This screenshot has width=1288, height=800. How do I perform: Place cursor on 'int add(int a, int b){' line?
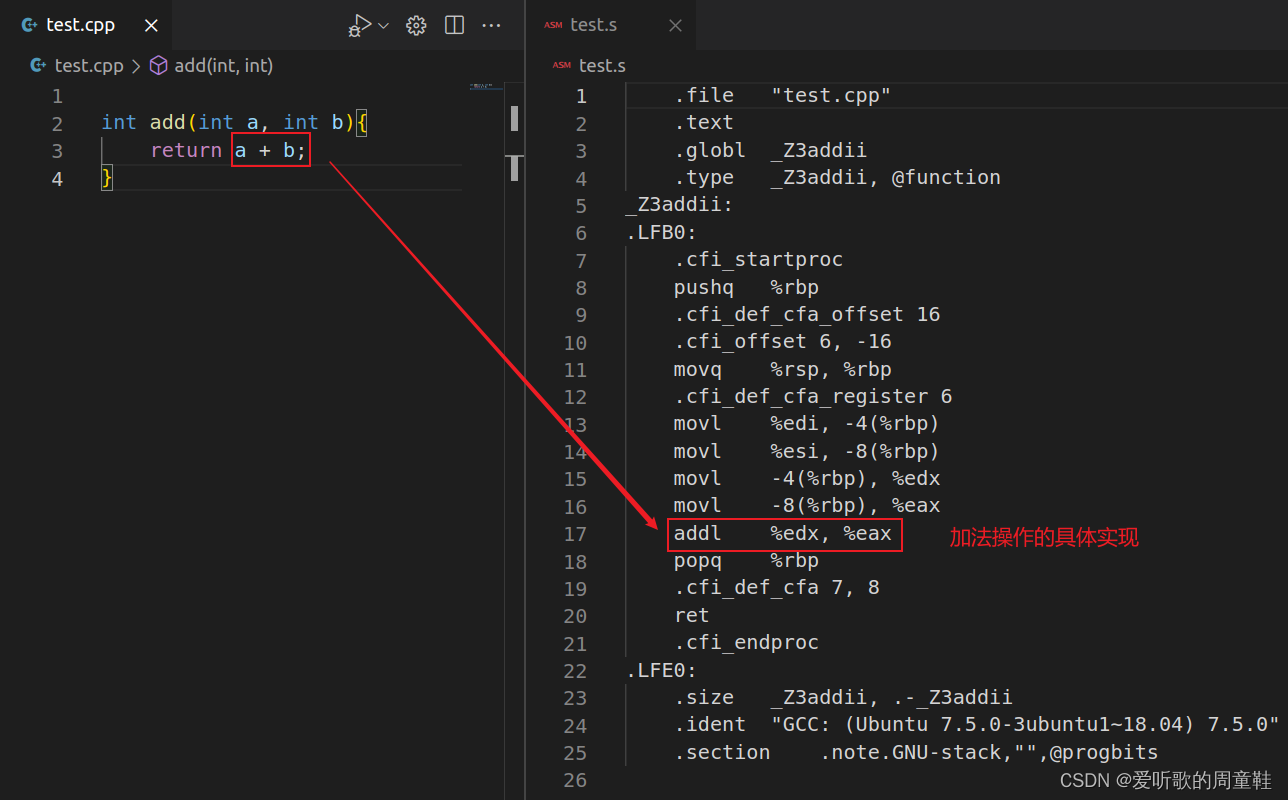[x=235, y=123]
